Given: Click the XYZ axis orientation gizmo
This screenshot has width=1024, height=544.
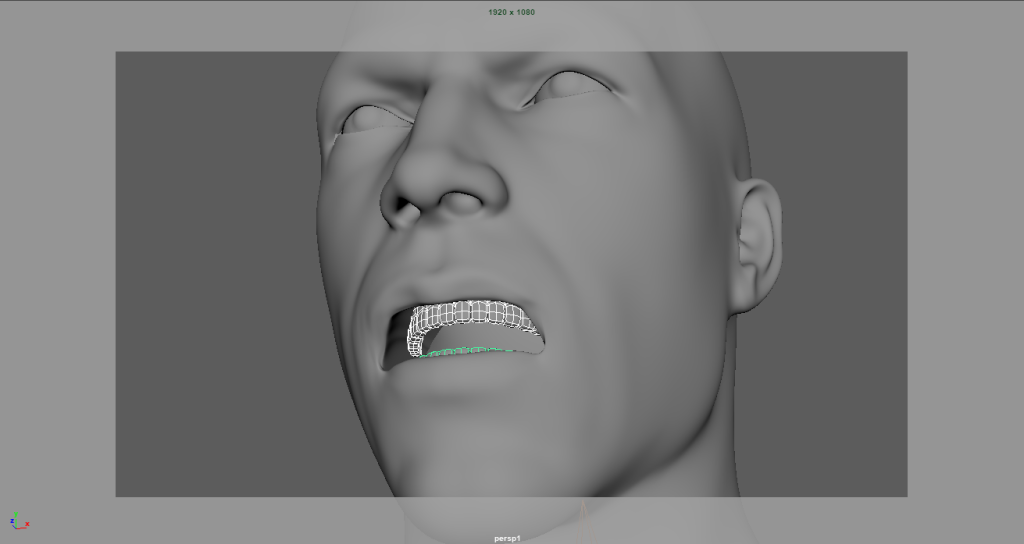Looking at the screenshot, I should coord(19,521).
